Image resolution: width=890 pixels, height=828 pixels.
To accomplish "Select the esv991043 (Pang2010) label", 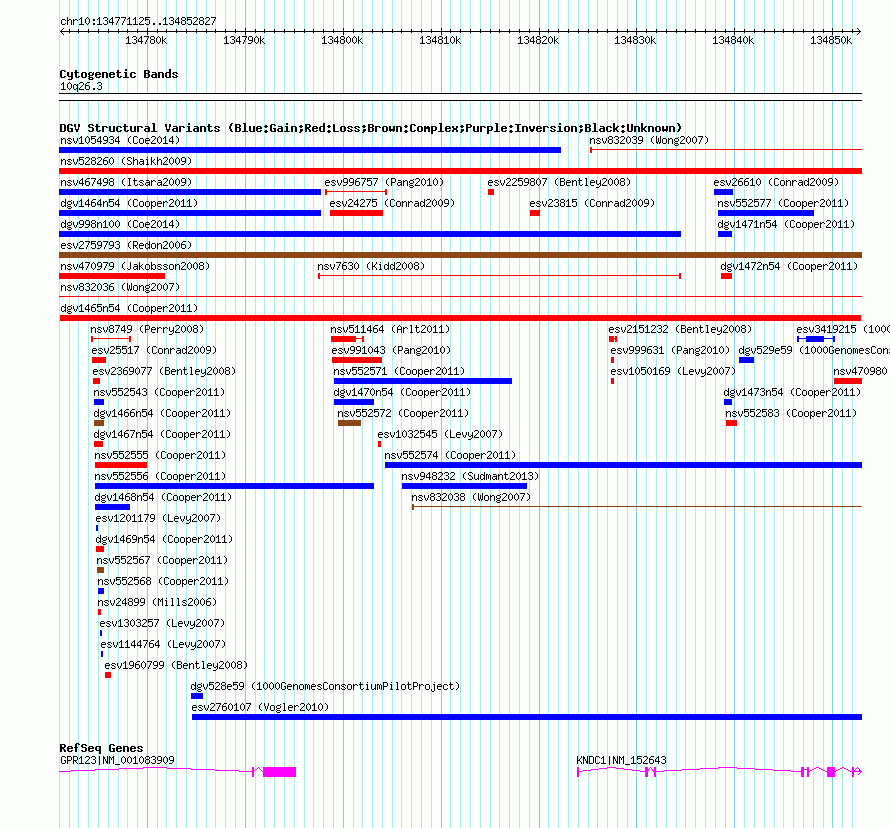I will (x=391, y=350).
